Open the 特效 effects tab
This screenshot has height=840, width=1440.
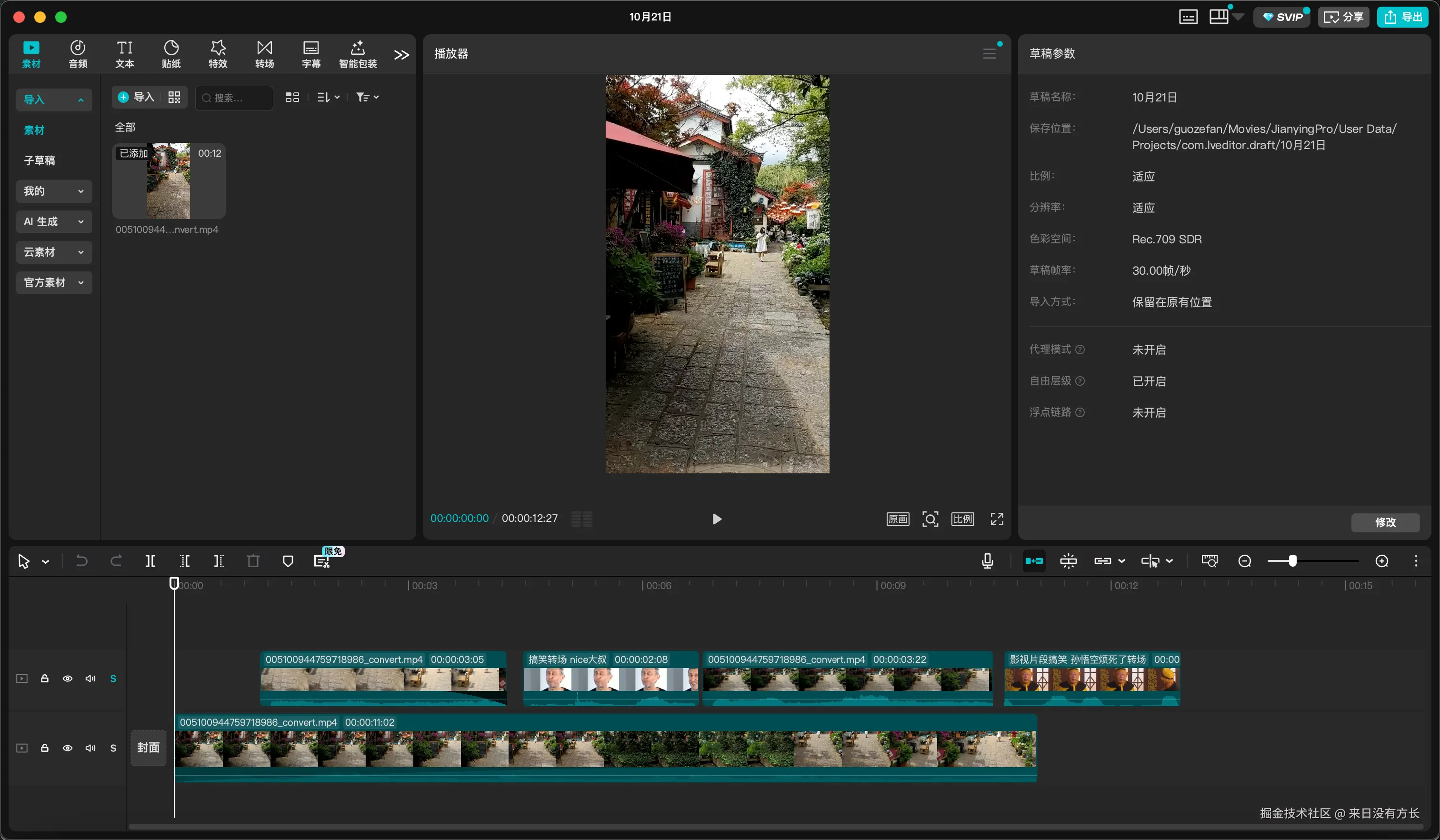tap(218, 54)
